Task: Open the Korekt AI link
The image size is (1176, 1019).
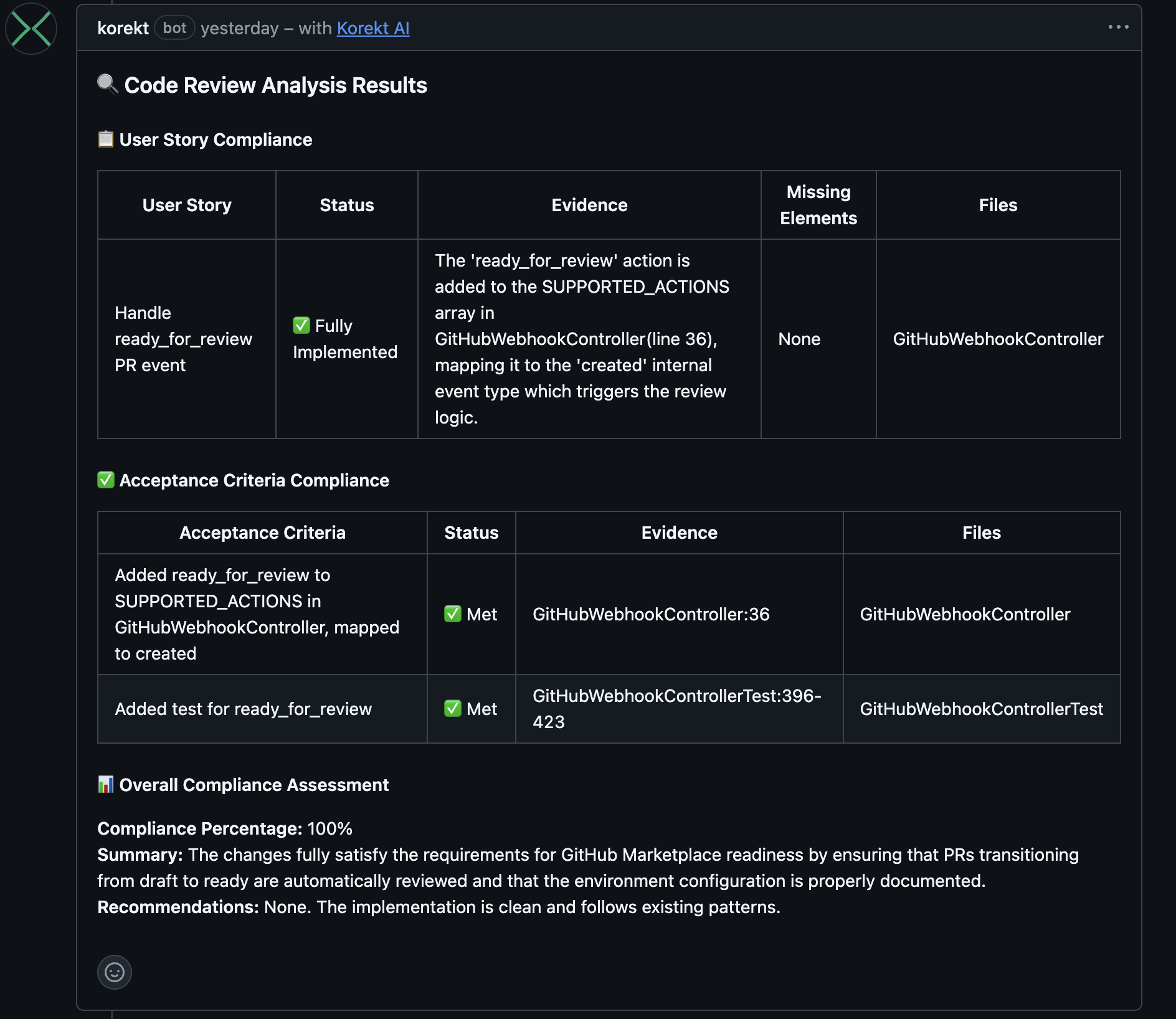Action: (x=372, y=28)
